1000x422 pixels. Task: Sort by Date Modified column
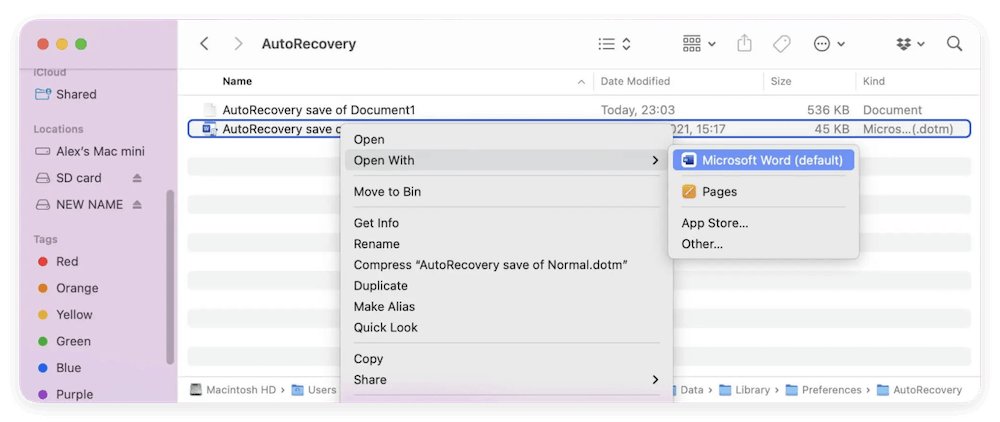coord(635,82)
